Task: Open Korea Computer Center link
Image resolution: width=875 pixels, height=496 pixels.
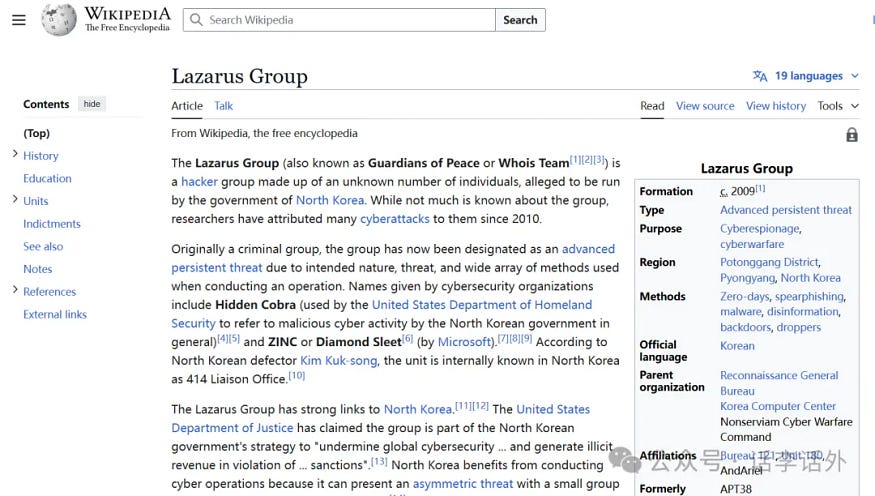Action: tap(778, 406)
